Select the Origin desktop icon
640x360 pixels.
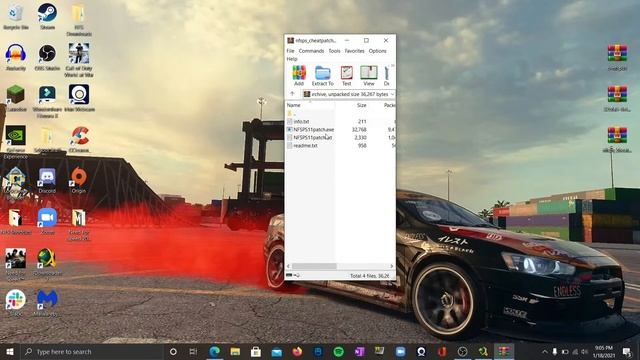coord(79,180)
